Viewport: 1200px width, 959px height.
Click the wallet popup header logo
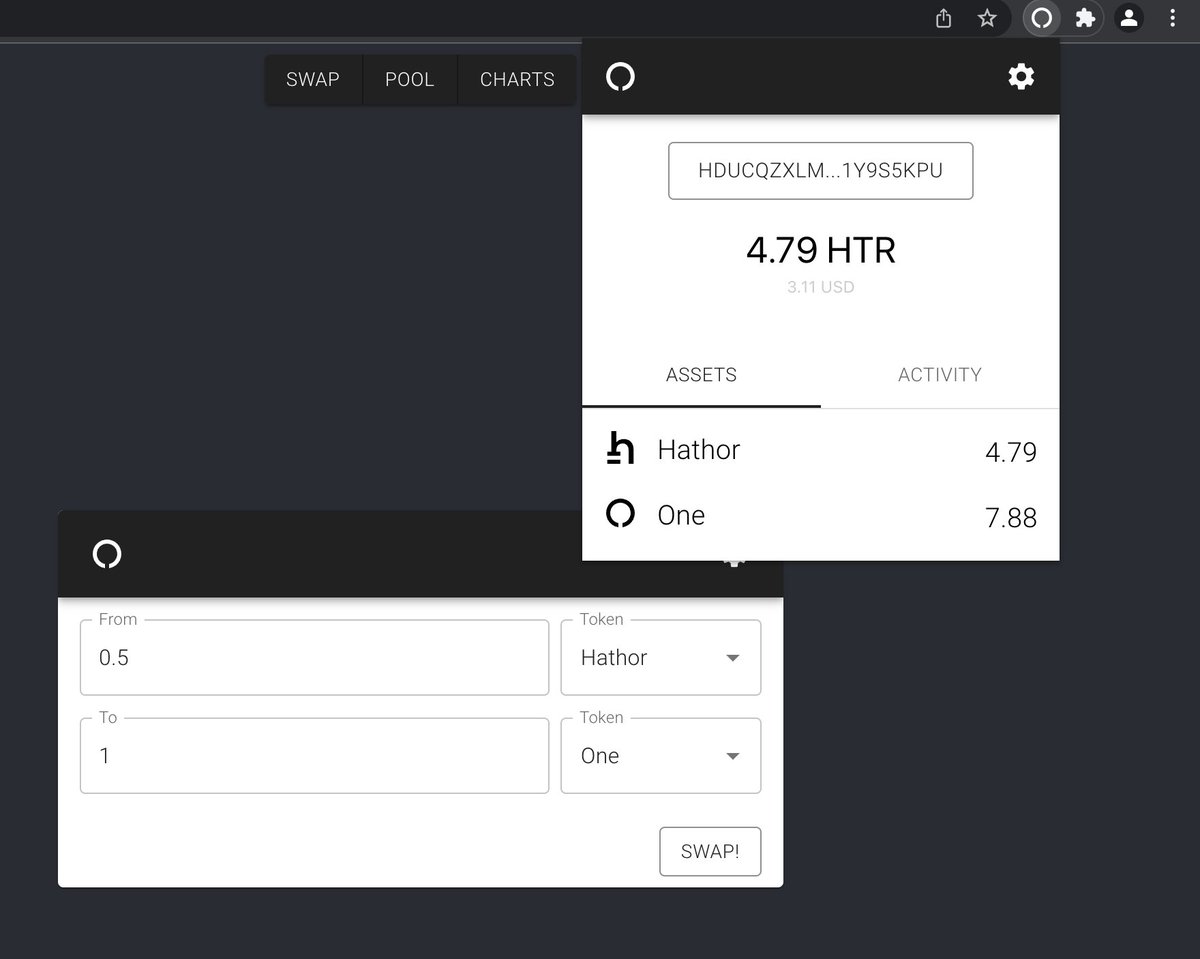[x=620, y=77]
